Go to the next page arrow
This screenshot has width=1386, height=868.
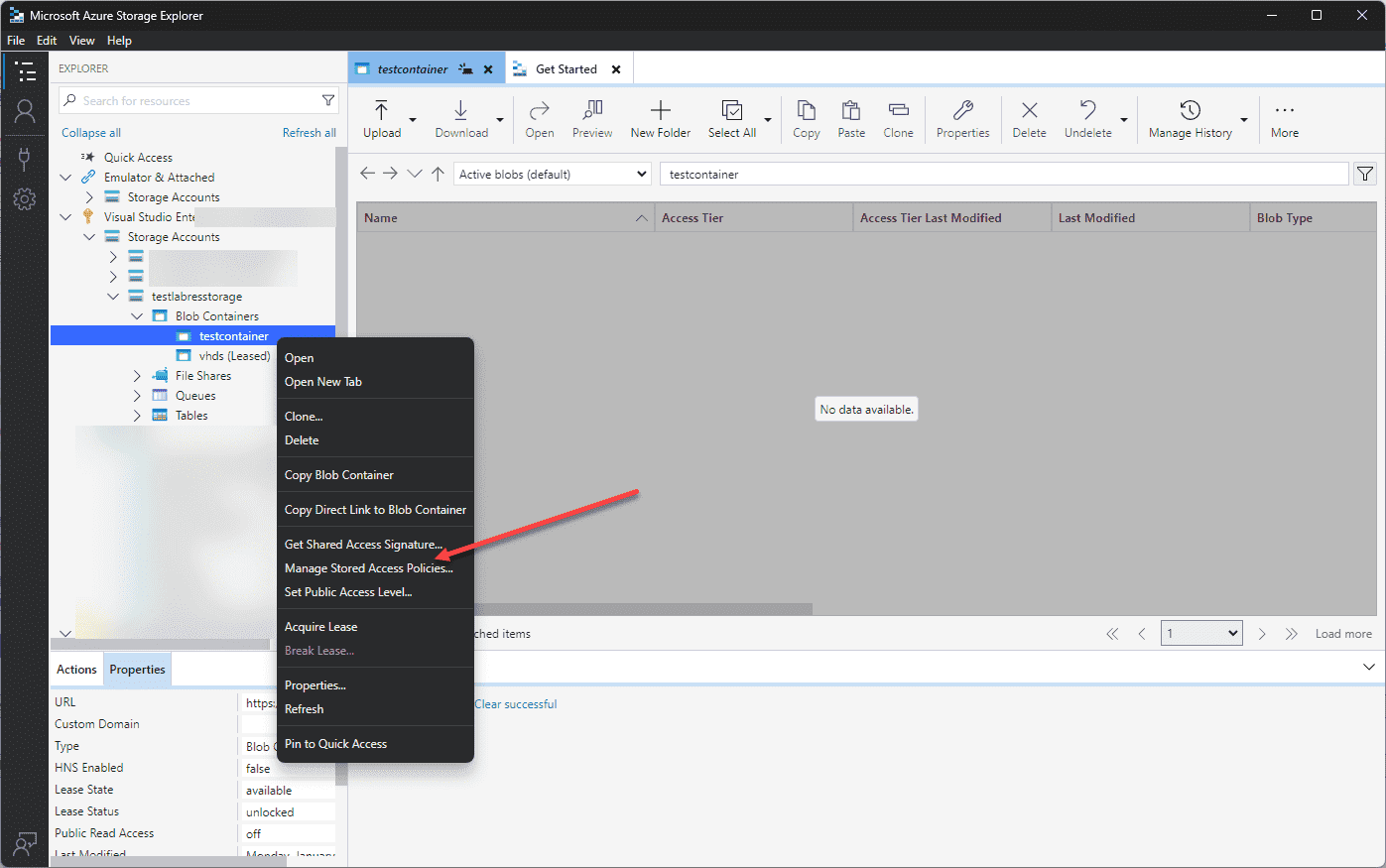coord(1262,634)
